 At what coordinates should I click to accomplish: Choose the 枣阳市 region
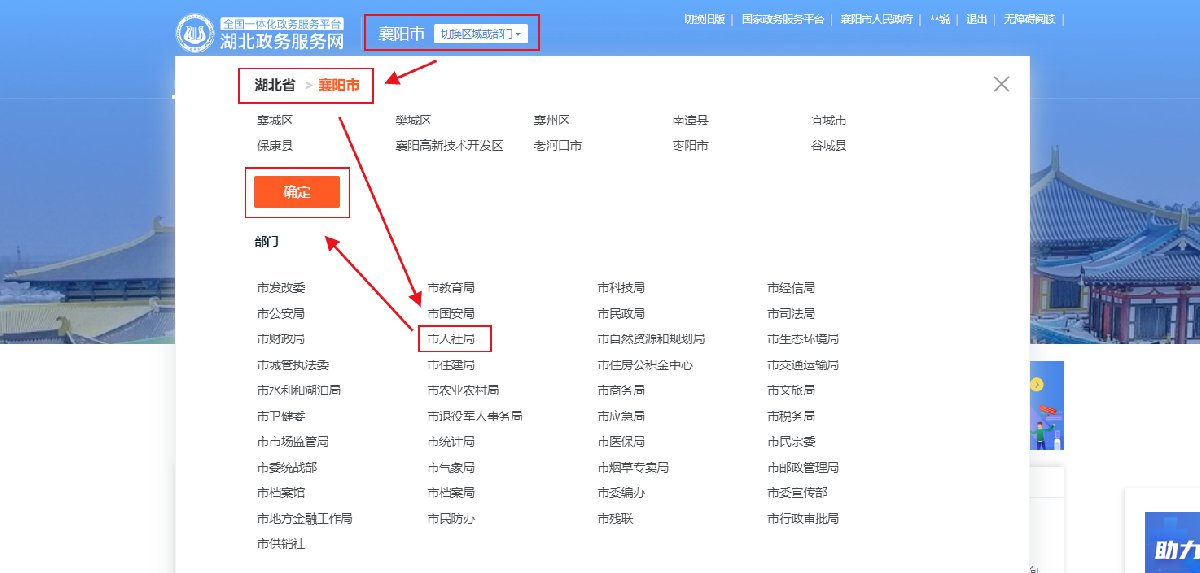click(x=690, y=146)
